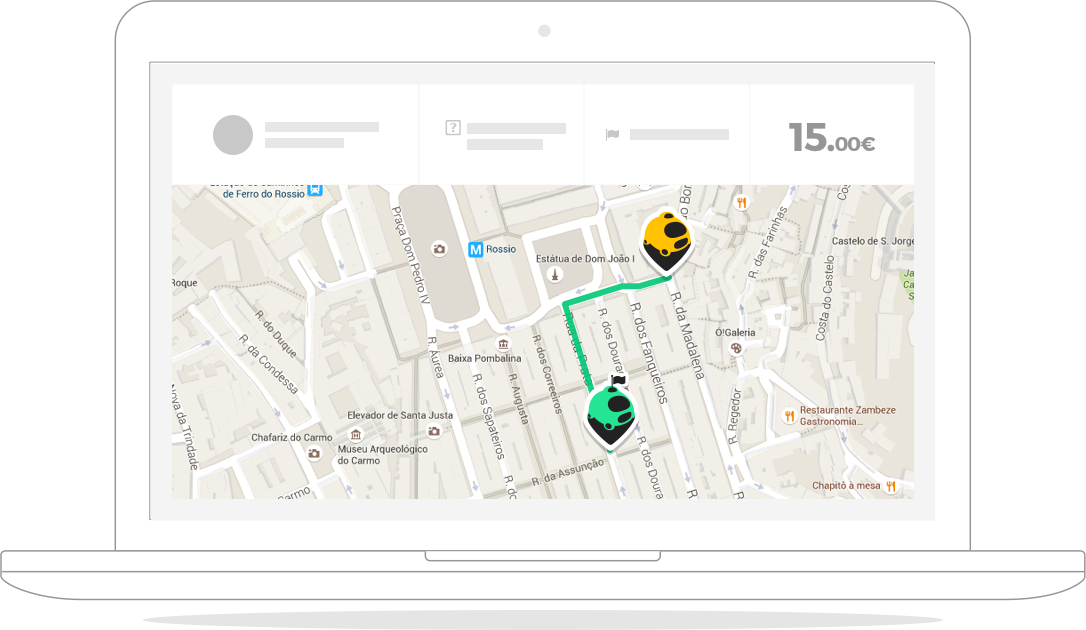Select the Rossio metro station icon
This screenshot has width=1086, height=630.
coord(476,249)
